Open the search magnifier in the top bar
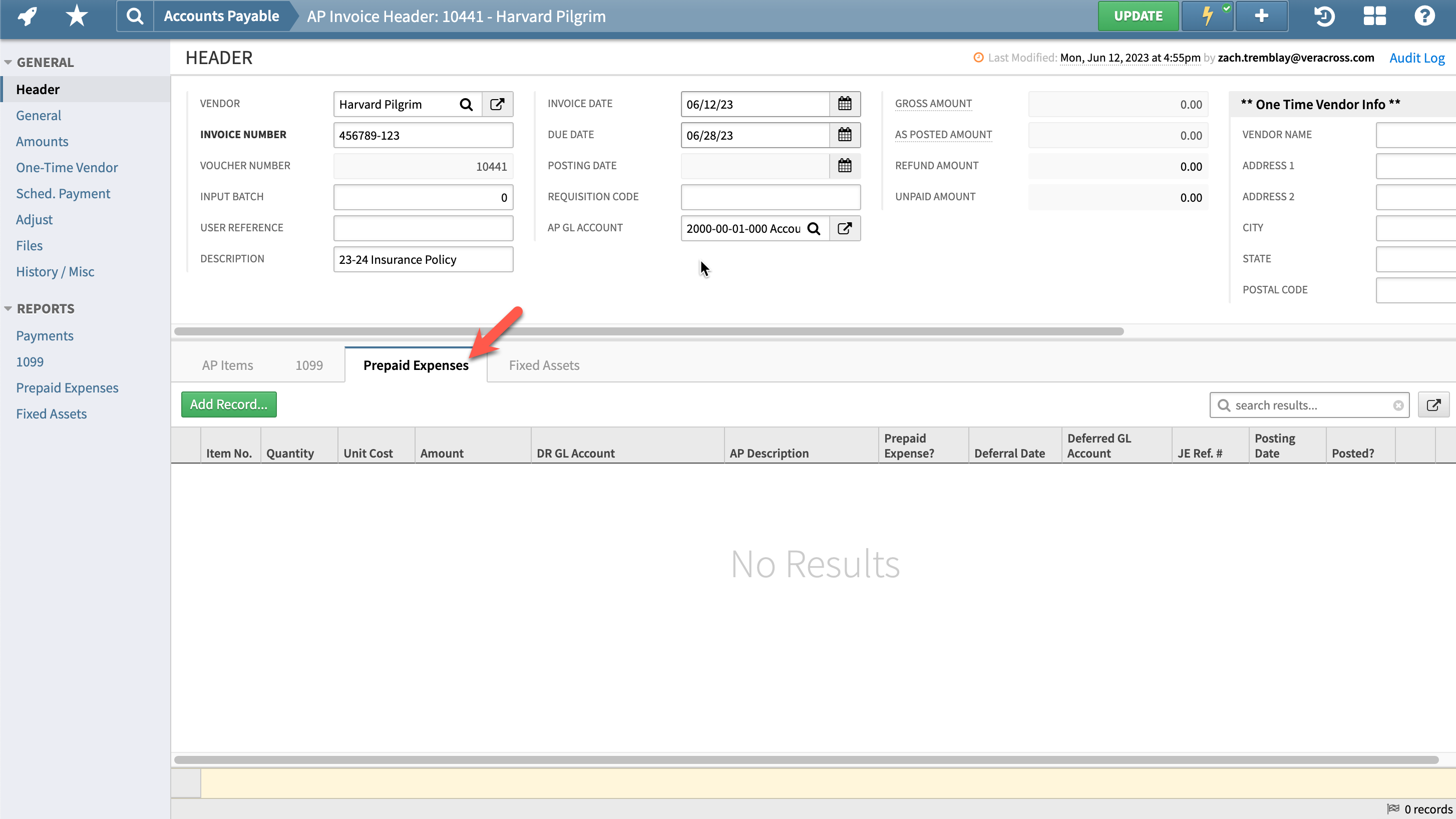 tap(135, 16)
